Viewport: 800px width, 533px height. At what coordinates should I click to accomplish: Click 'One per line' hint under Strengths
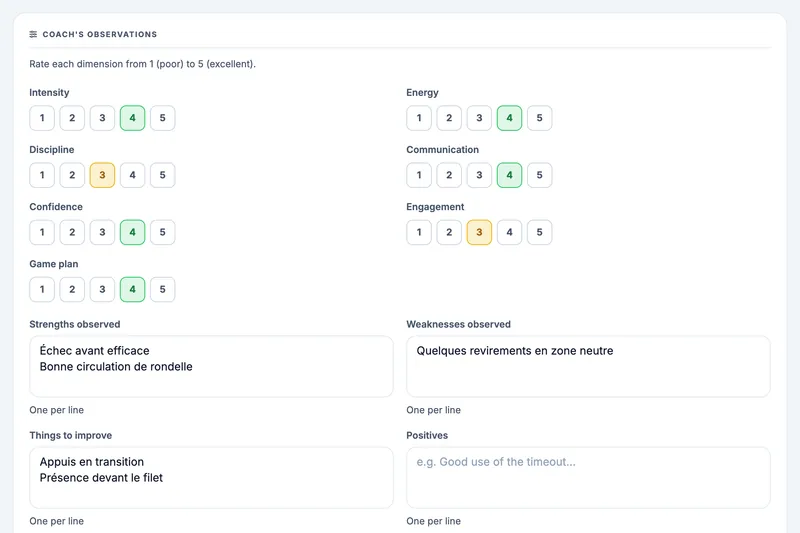[56, 410]
